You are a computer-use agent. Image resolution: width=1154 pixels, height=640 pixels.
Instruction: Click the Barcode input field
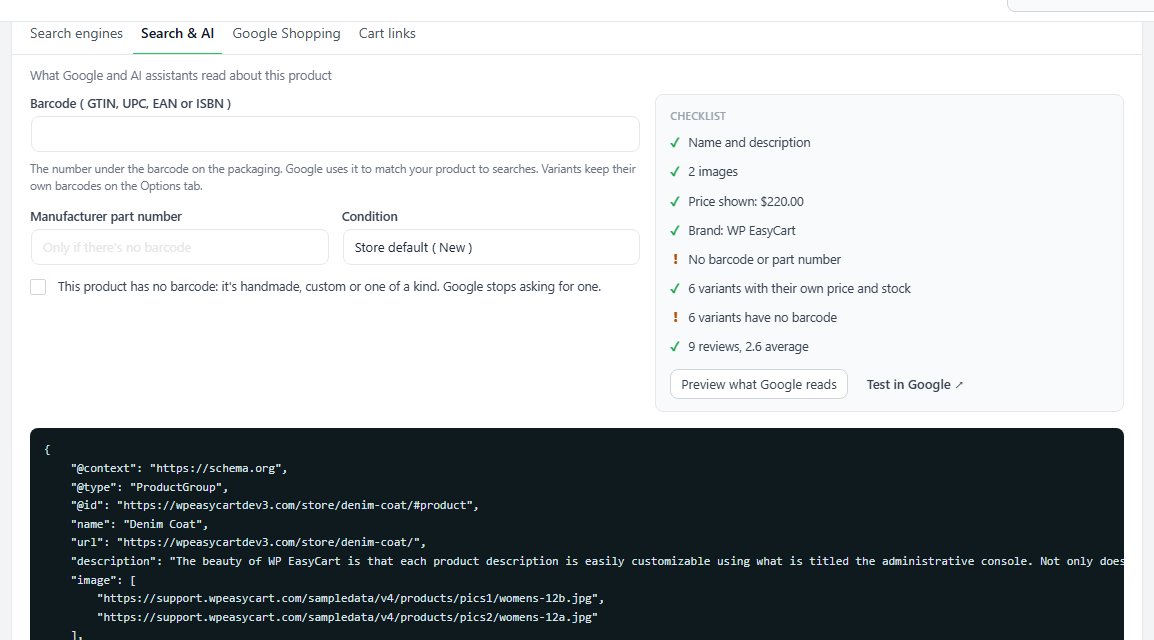[335, 135]
